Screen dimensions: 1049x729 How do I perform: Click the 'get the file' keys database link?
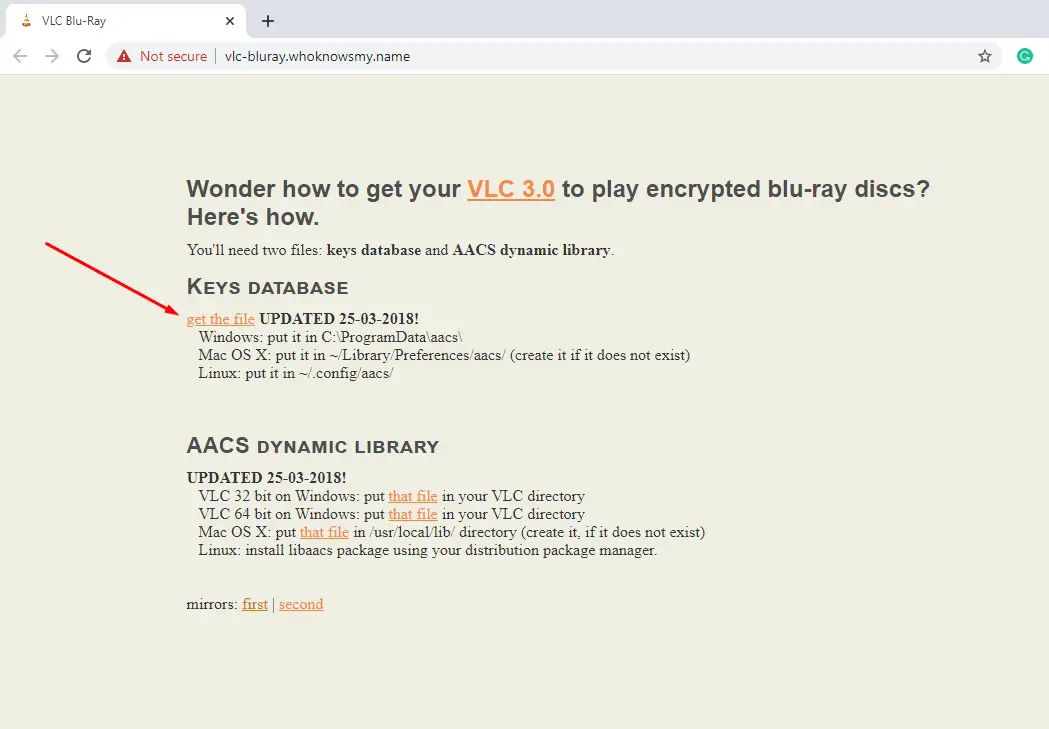click(220, 319)
